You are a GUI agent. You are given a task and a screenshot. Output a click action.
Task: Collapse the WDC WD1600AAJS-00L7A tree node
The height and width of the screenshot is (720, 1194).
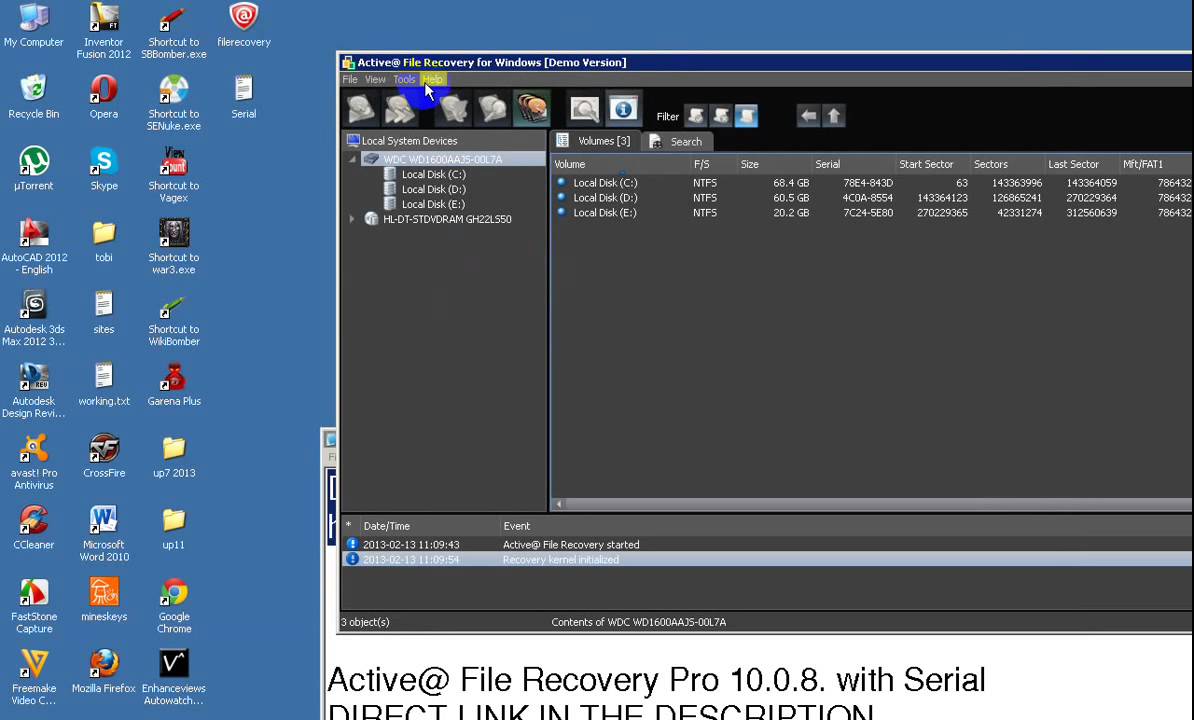pyautogui.click(x=352, y=160)
